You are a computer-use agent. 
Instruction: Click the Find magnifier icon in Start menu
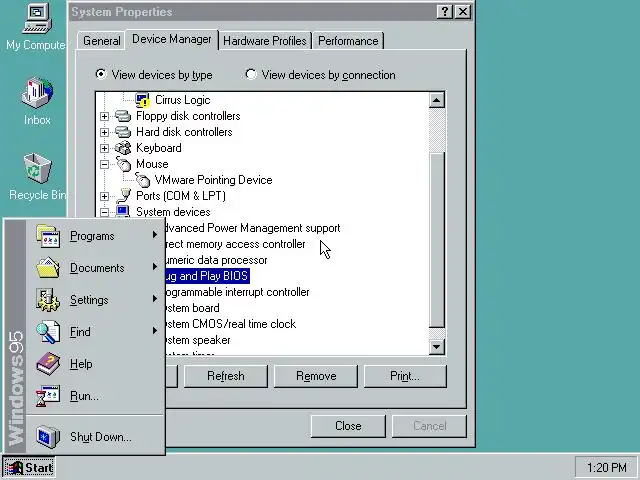(x=48, y=332)
